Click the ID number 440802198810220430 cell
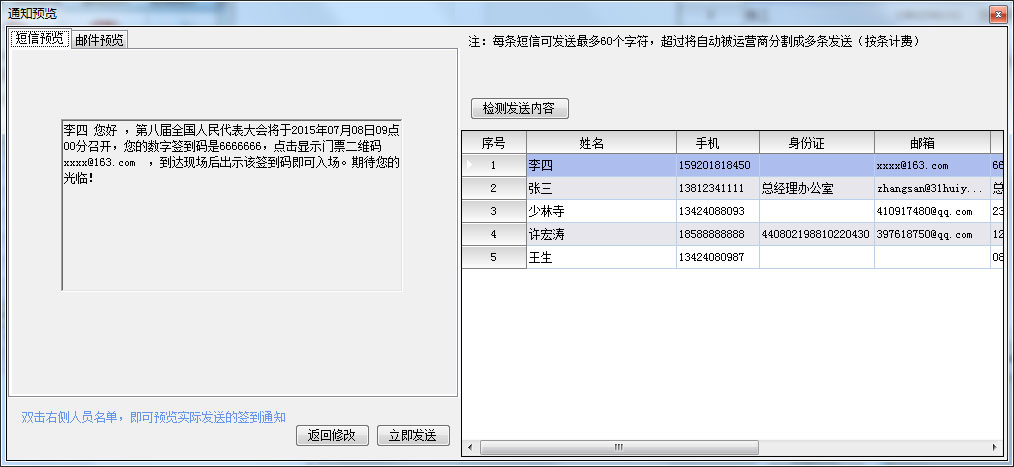This screenshot has width=1014, height=467. (x=817, y=234)
